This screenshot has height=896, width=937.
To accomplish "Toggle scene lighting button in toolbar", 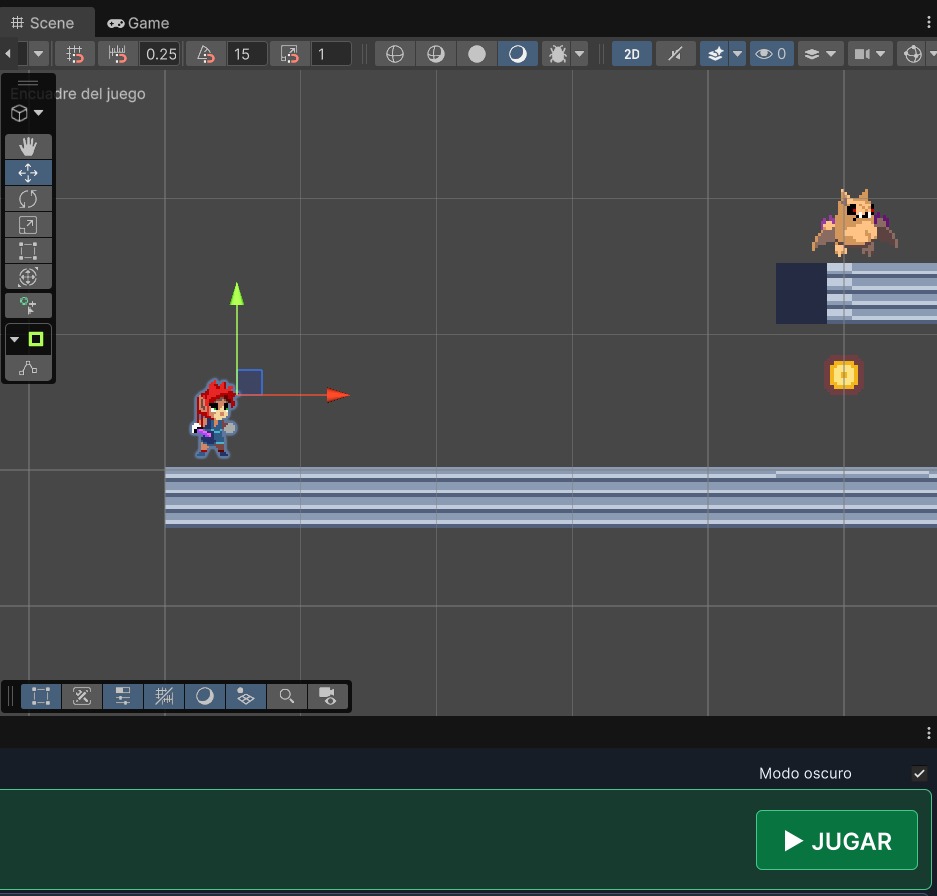I will point(518,54).
